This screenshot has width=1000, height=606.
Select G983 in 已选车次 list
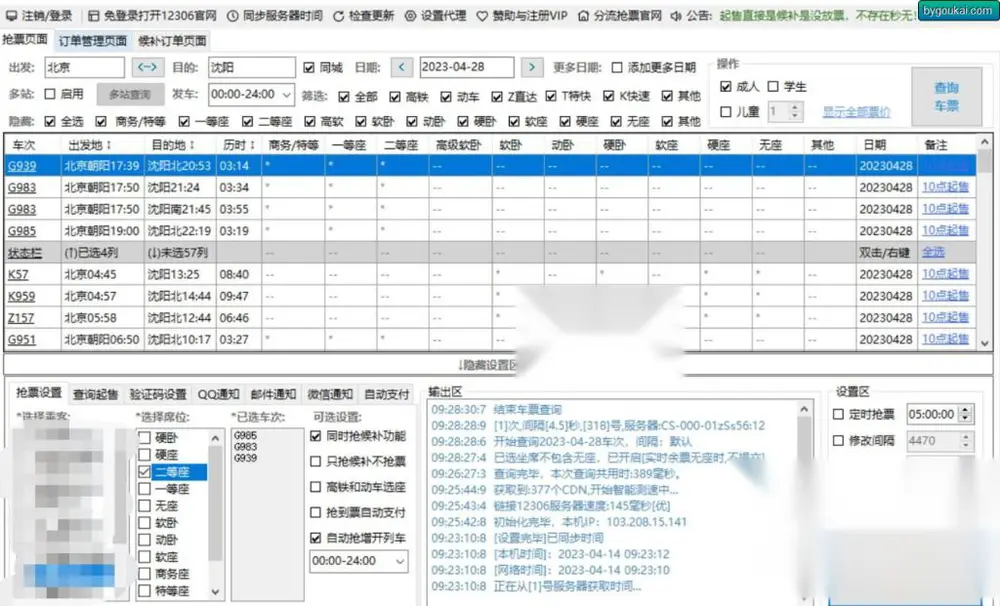click(x=246, y=447)
